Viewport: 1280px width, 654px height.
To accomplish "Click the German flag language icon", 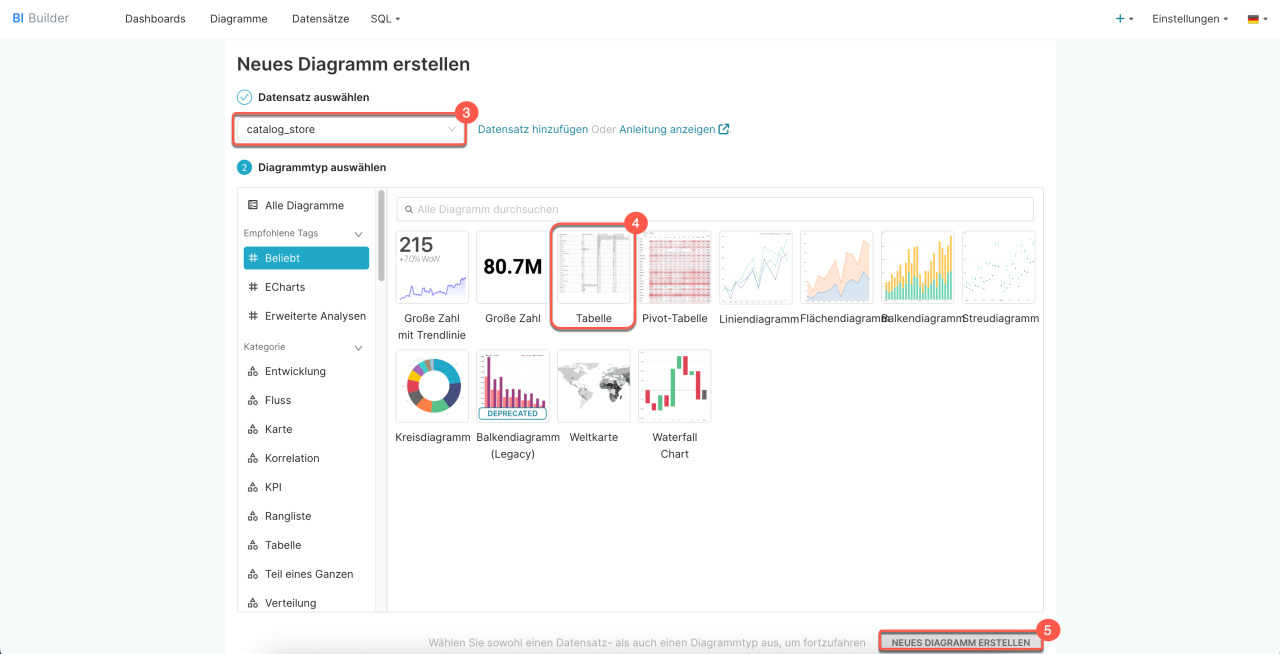I will (1253, 19).
